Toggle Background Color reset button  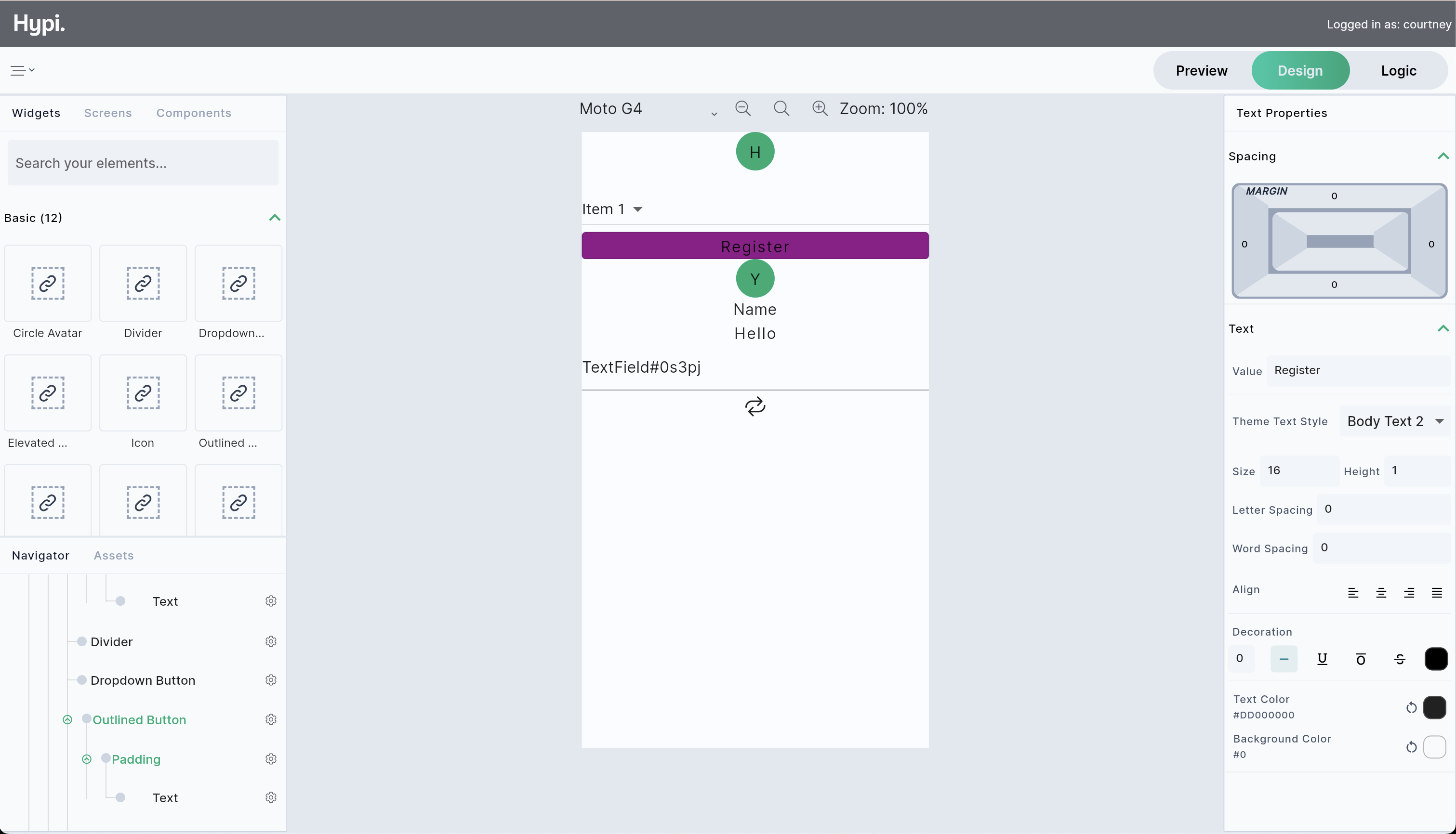point(1412,747)
